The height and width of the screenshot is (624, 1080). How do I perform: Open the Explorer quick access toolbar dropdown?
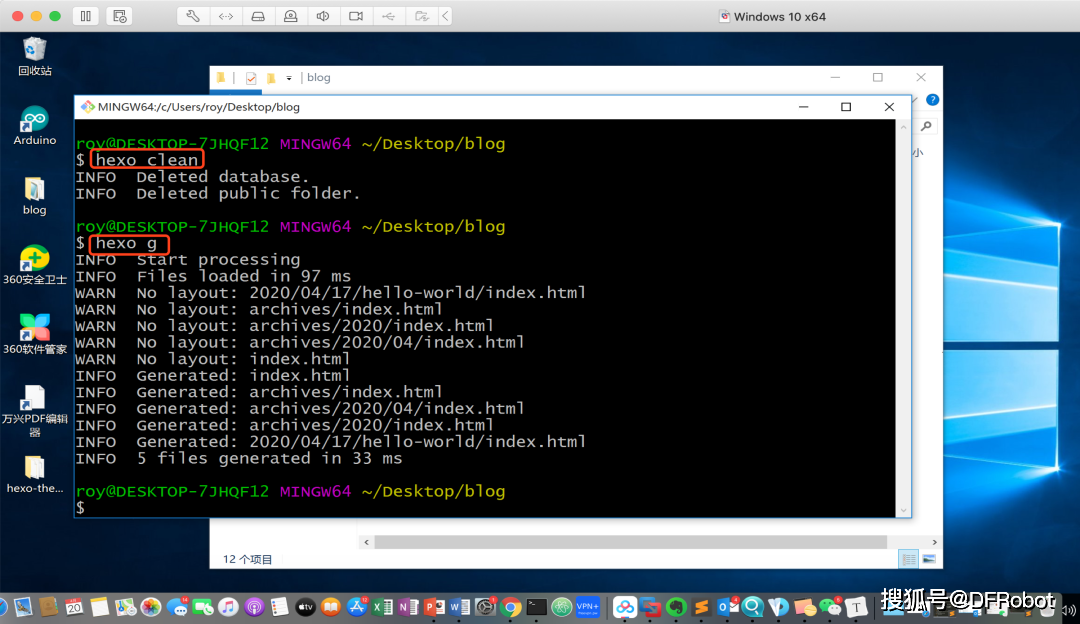(289, 78)
